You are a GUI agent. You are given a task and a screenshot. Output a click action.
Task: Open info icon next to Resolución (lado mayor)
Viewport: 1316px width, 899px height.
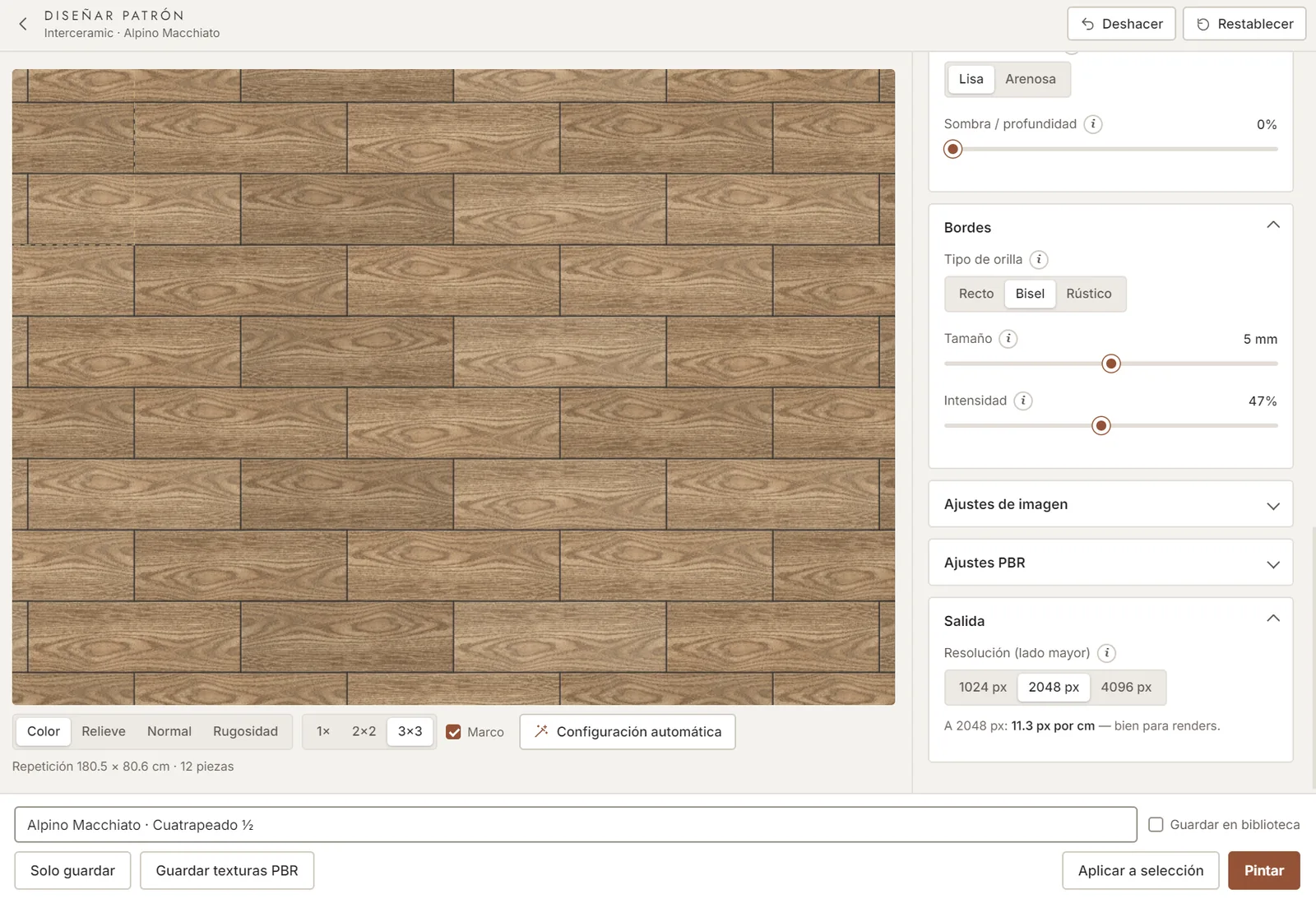[1107, 653]
